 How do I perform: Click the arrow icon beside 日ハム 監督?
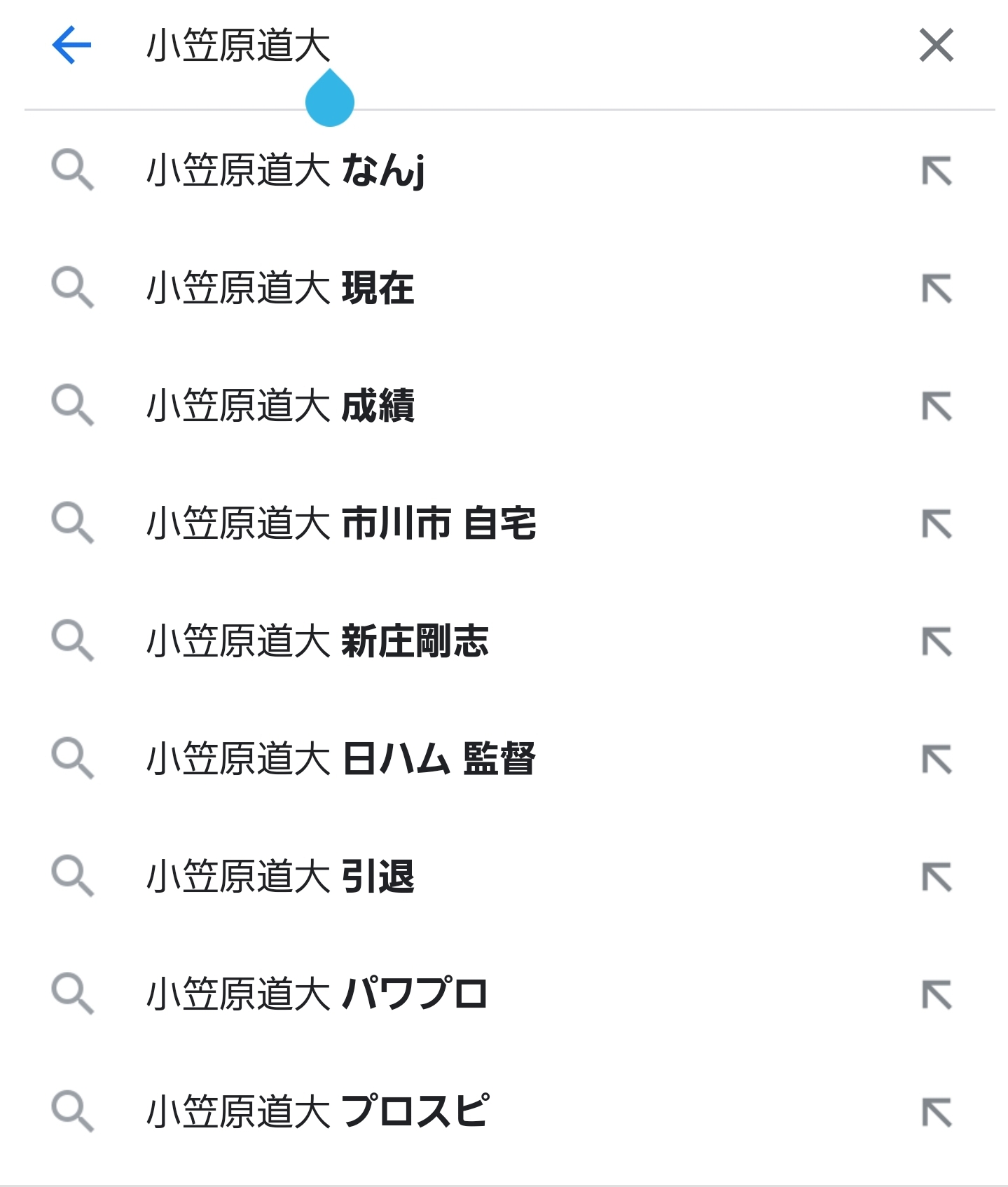[x=937, y=760]
